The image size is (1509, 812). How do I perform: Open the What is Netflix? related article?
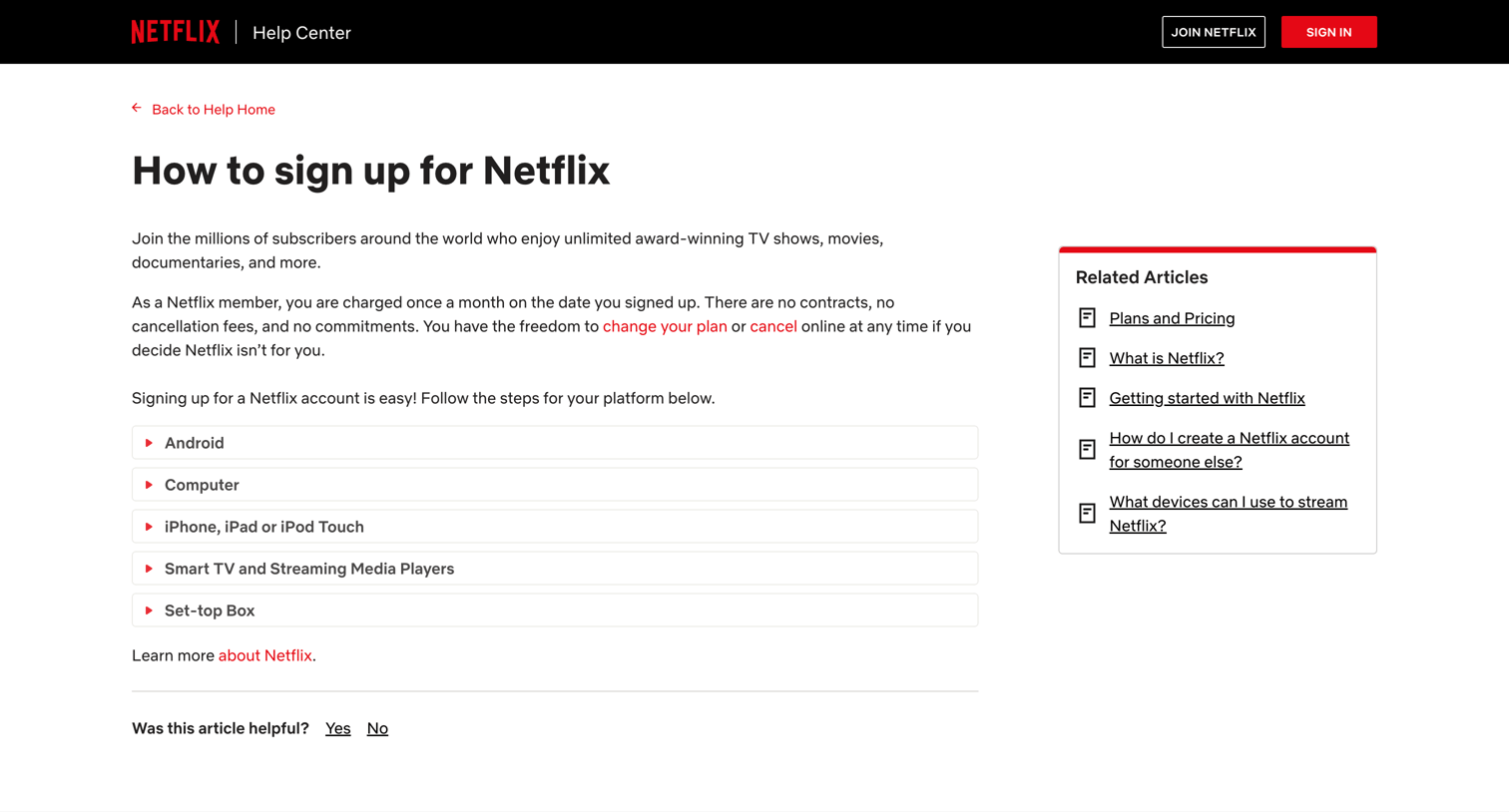point(1167,358)
